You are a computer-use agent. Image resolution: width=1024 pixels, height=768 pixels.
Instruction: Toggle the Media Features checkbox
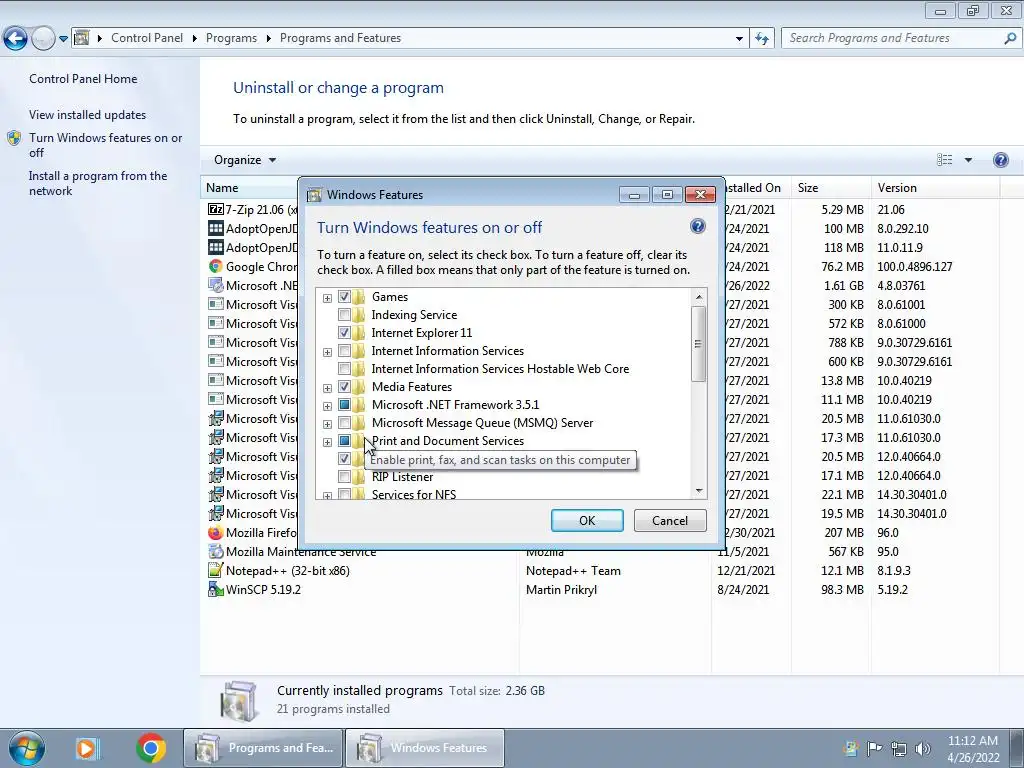[x=344, y=387]
